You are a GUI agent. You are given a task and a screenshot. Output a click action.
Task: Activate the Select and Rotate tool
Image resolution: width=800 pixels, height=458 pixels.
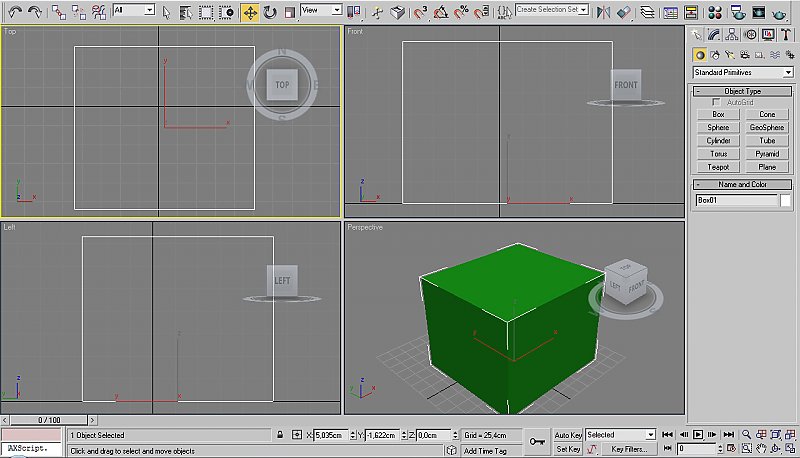pyautogui.click(x=269, y=12)
